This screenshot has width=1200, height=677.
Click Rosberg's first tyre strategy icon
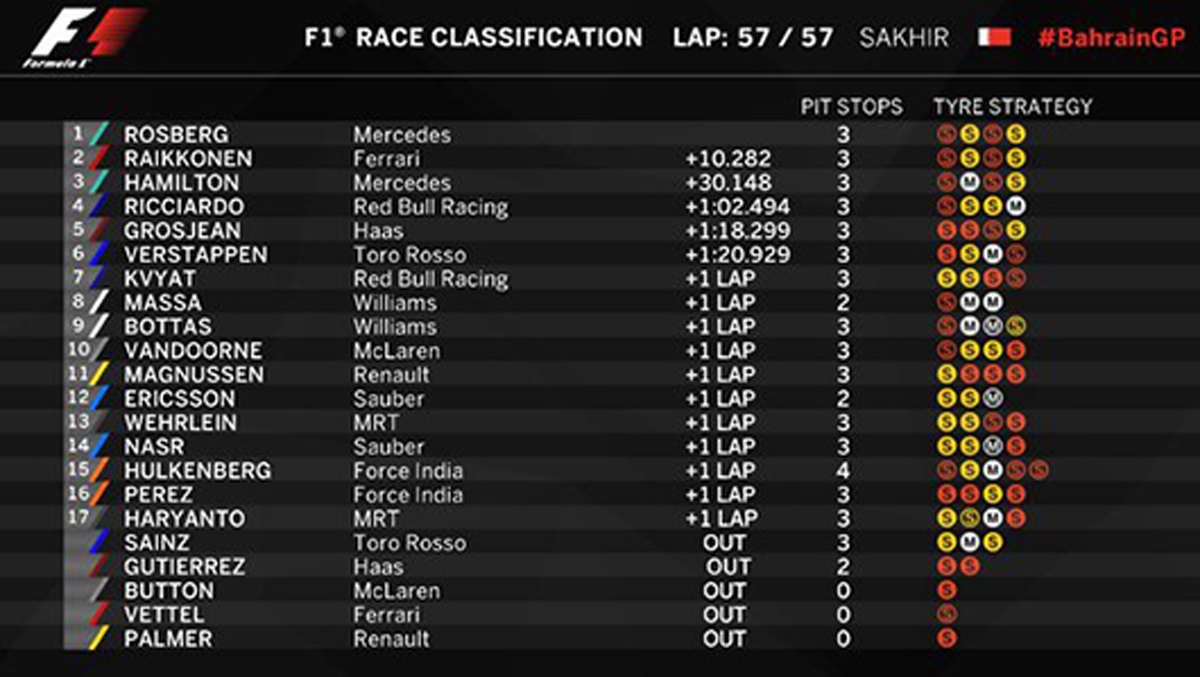pos(947,134)
